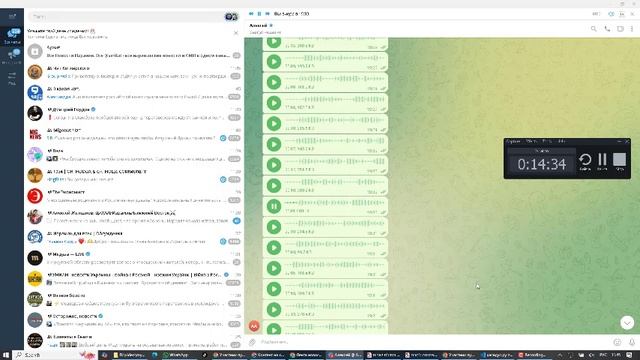This screenshot has height=360, width=640.
Task: Click the avatars icon inside search field
Action: (x=231, y=17)
